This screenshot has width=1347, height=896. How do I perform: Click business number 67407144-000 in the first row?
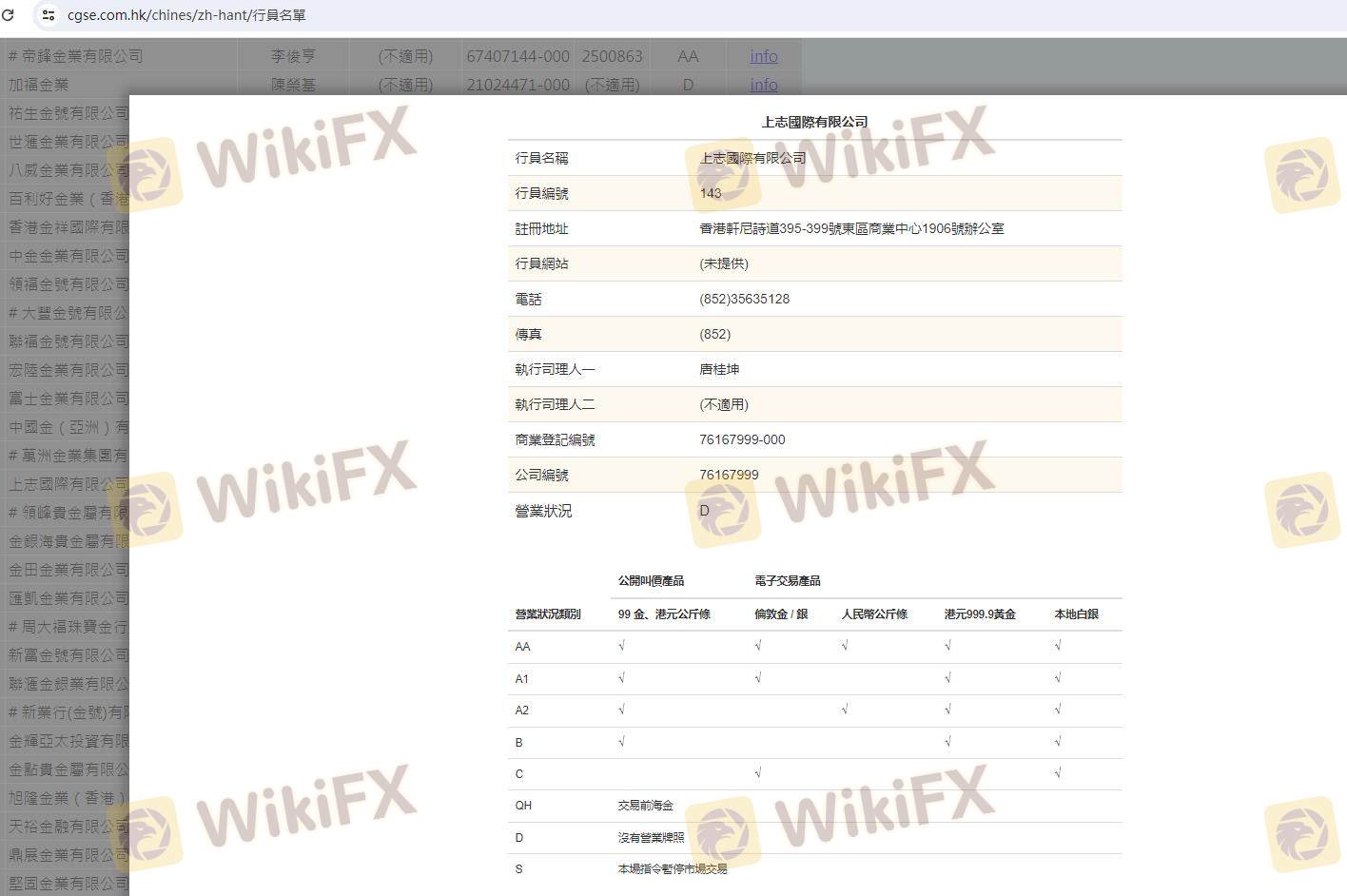pyautogui.click(x=517, y=56)
